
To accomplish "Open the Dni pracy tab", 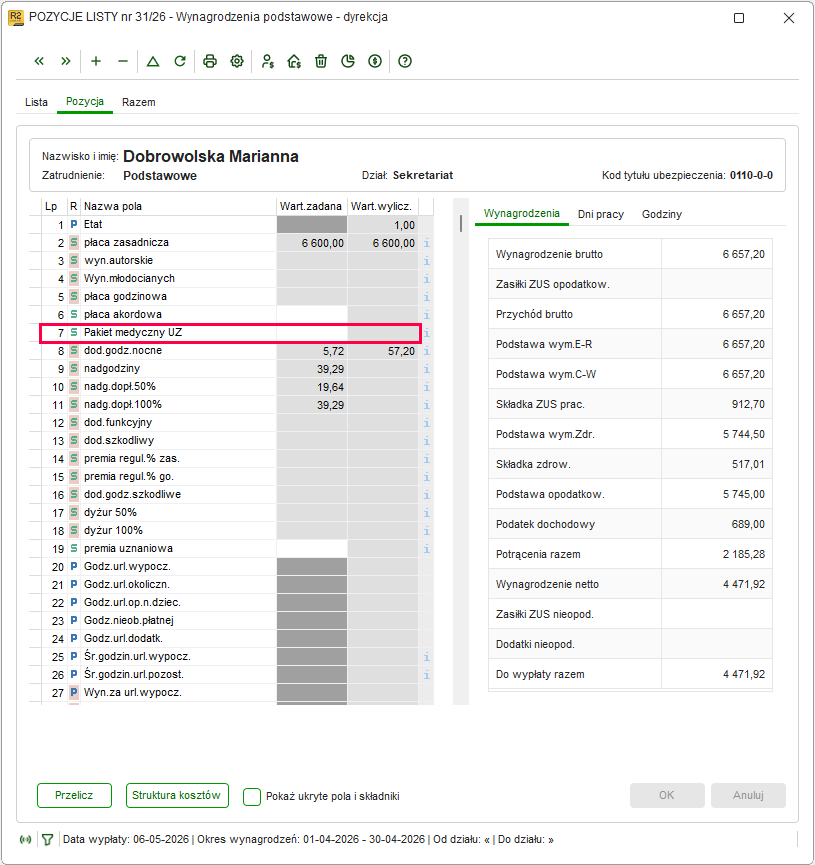I will [x=600, y=214].
